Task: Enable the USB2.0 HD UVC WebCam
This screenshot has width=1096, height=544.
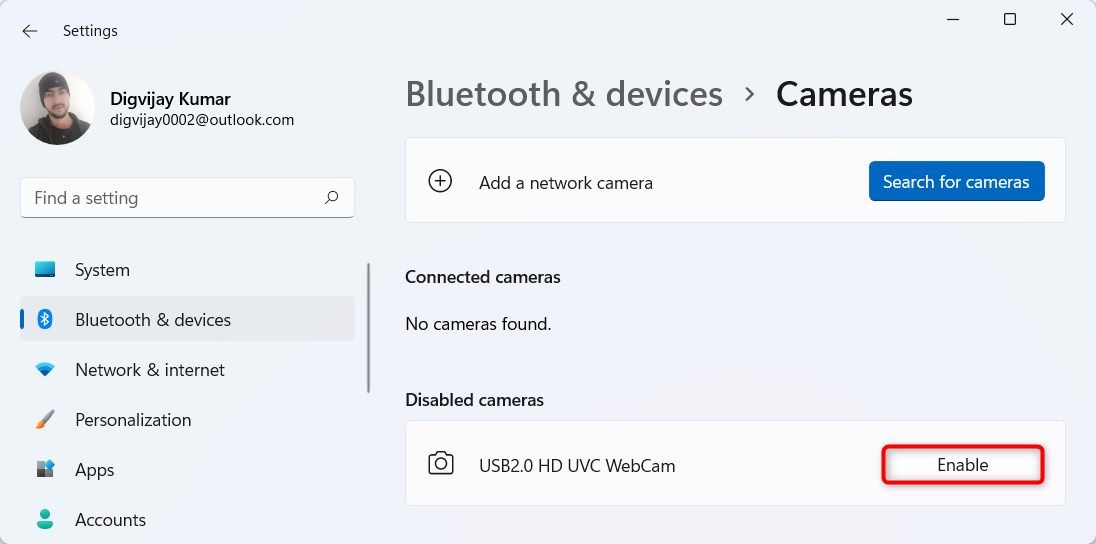Action: tap(962, 465)
